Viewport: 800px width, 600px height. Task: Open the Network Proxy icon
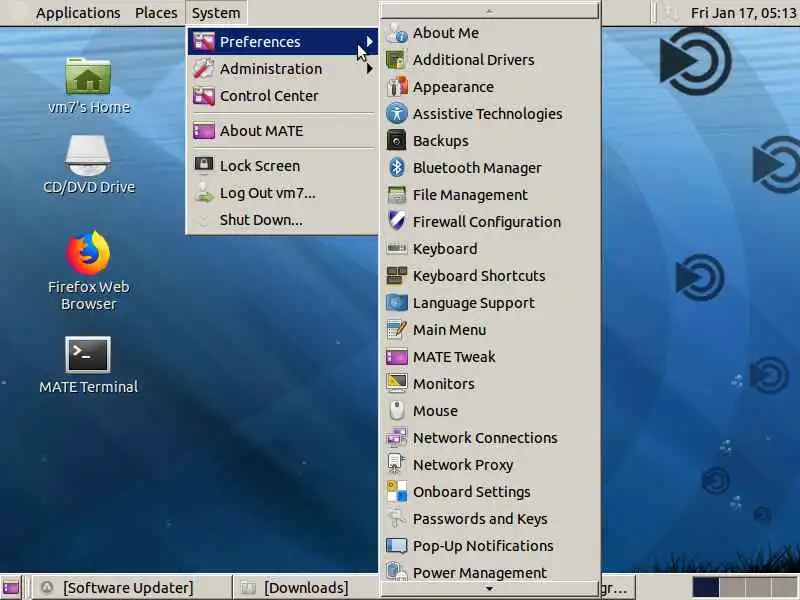click(x=396, y=464)
